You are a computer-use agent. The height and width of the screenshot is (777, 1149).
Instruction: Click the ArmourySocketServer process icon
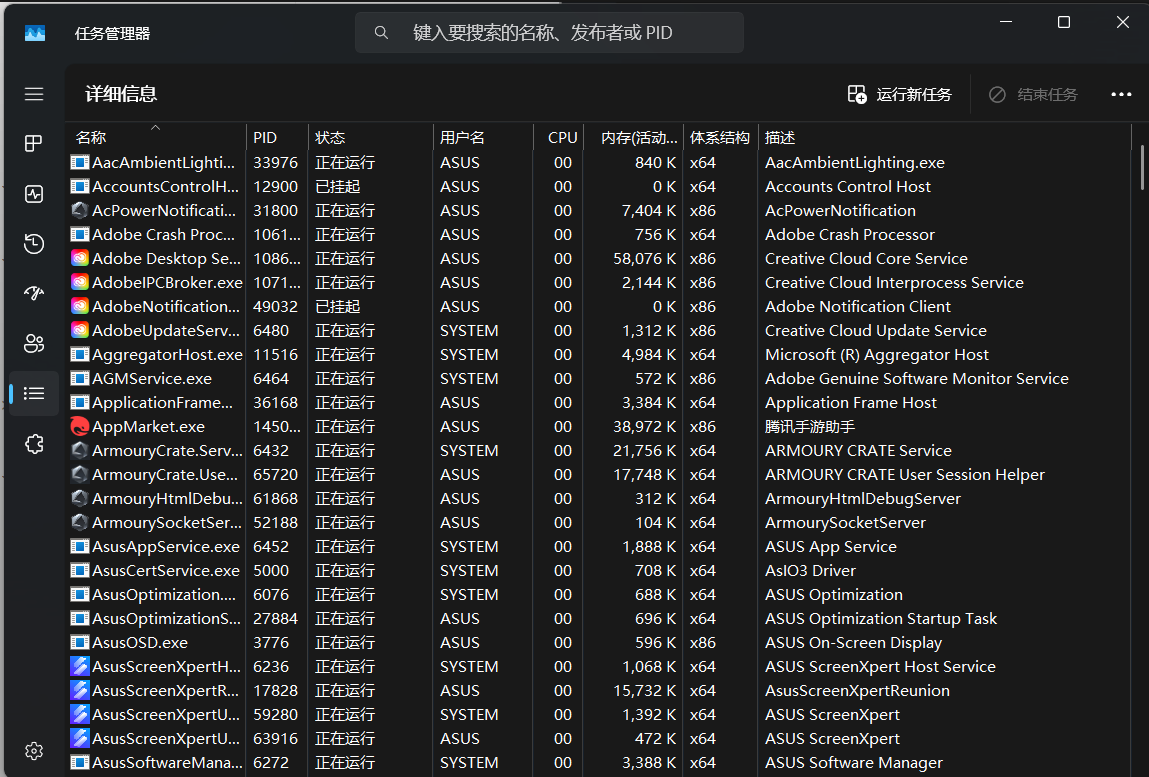coord(80,522)
